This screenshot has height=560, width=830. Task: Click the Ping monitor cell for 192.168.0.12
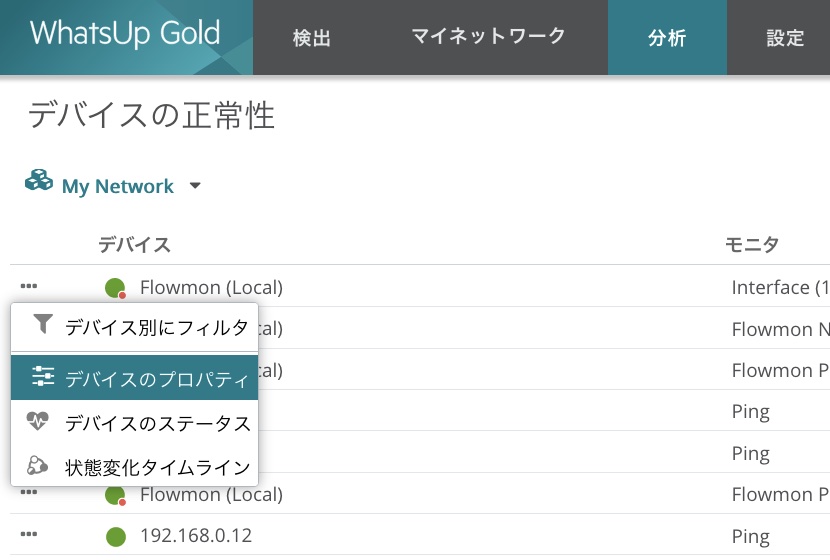click(750, 536)
